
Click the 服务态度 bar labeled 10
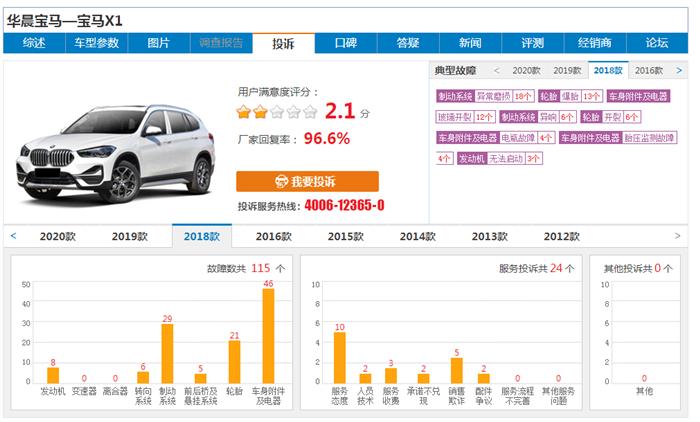340,358
